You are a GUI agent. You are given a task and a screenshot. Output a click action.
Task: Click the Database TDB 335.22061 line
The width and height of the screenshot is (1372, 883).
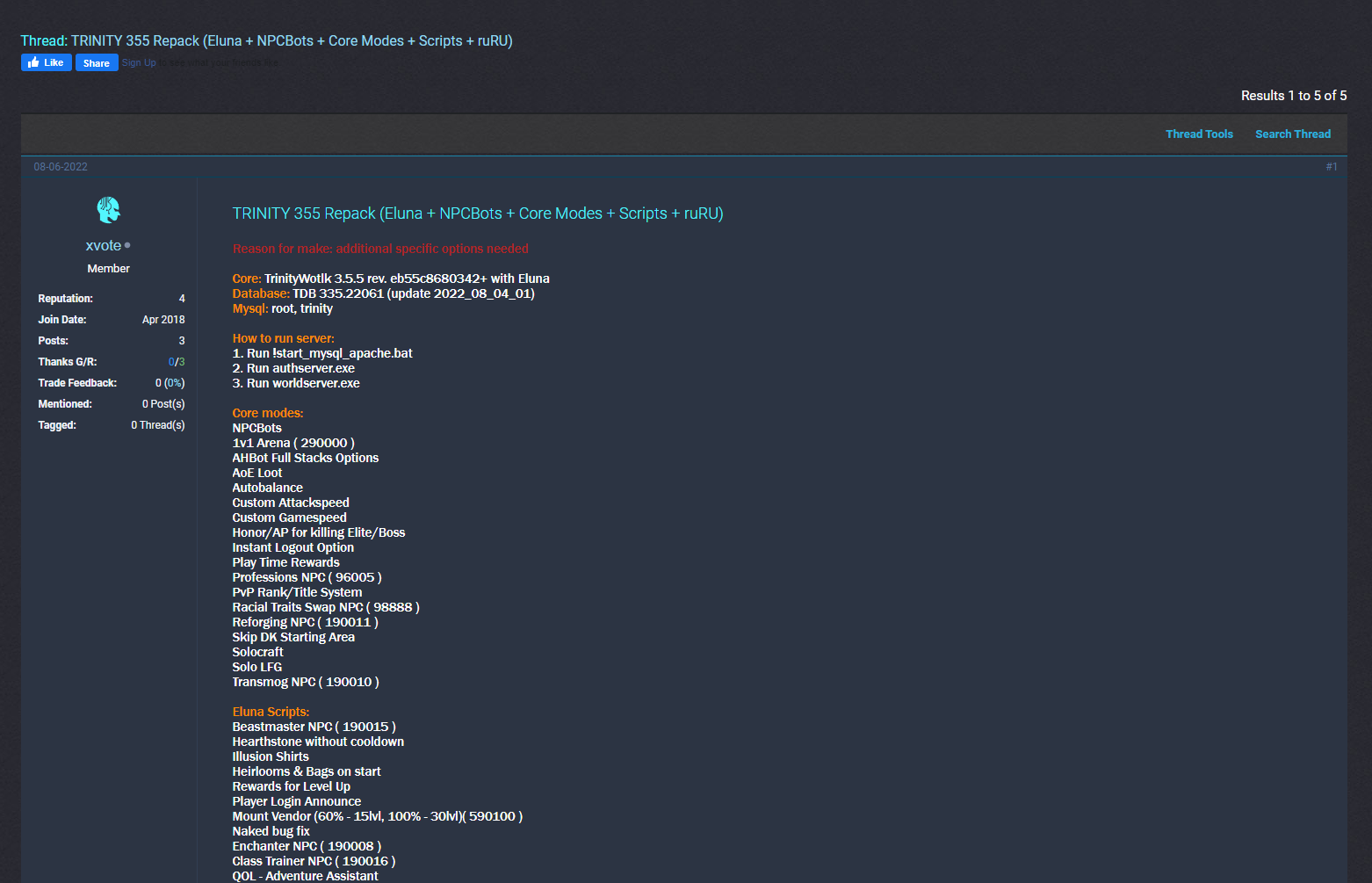(384, 293)
